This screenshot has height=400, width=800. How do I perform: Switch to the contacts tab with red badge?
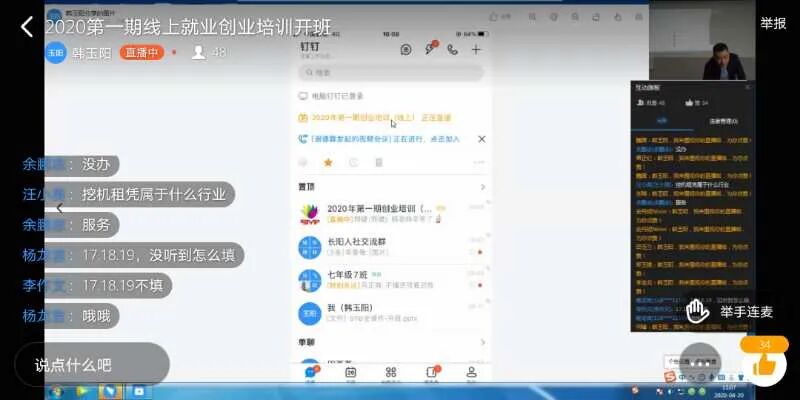point(432,373)
